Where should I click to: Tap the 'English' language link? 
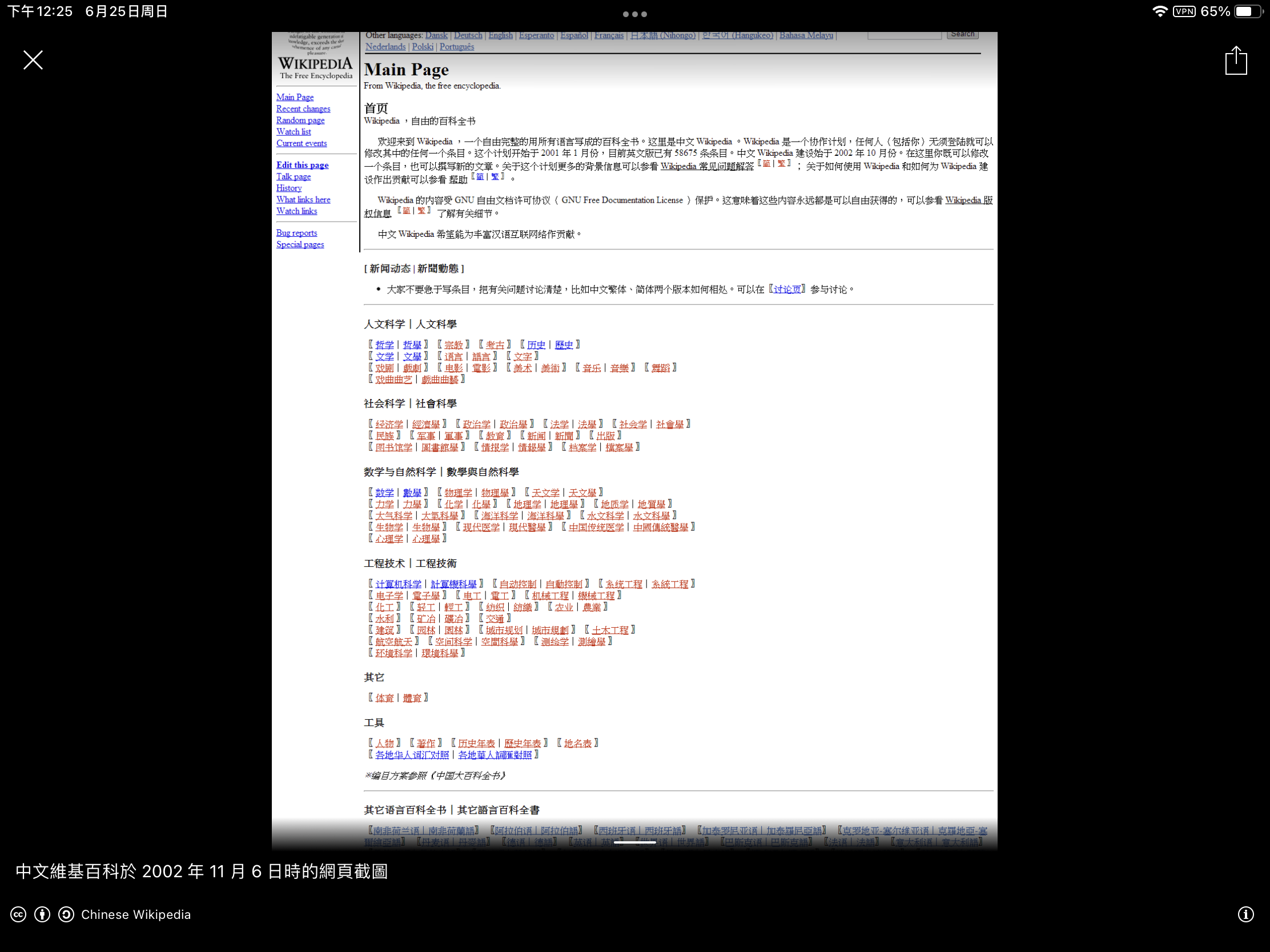(501, 35)
